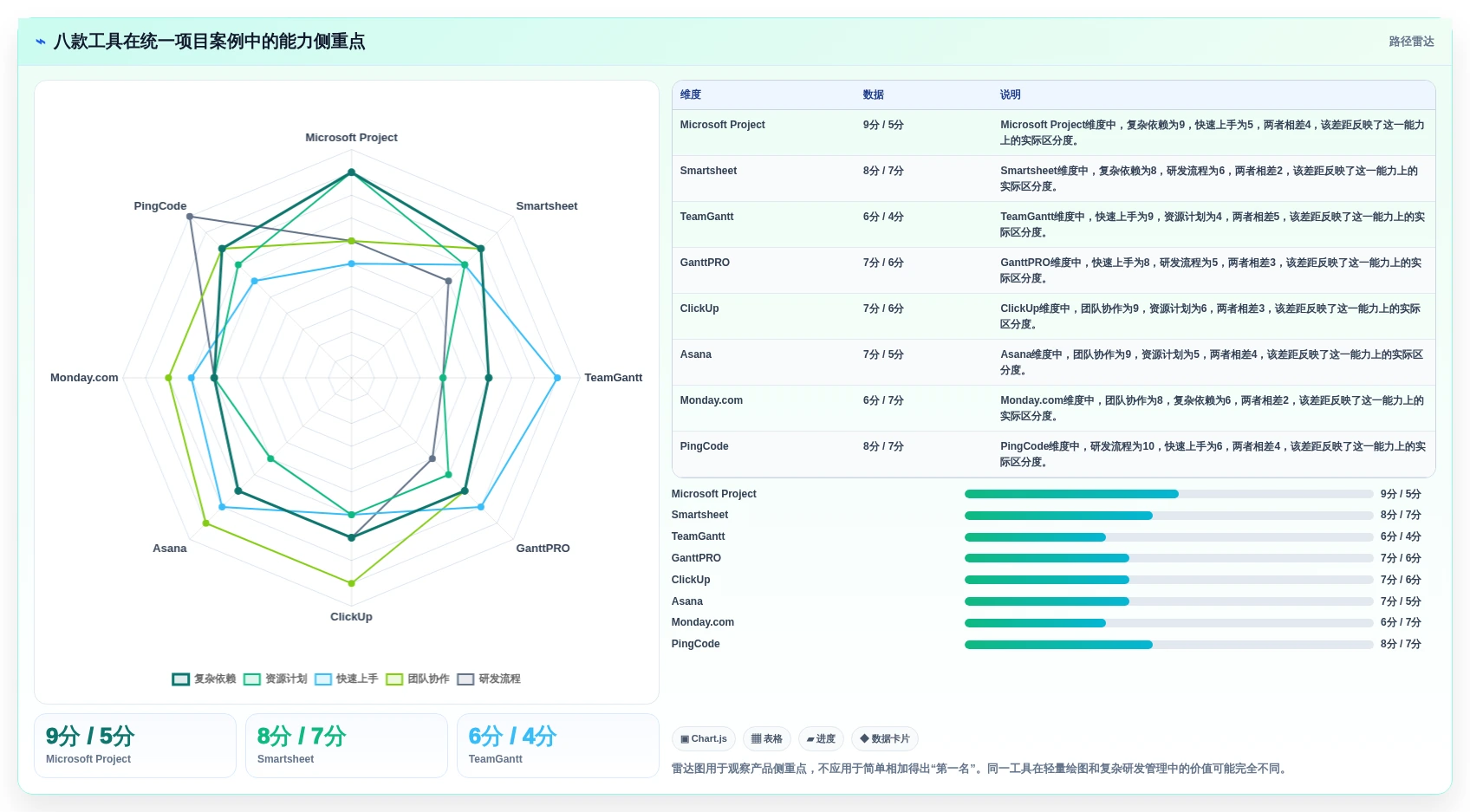The image size is (1470, 812).
Task: Select the ClickUp table row name
Action: click(699, 309)
